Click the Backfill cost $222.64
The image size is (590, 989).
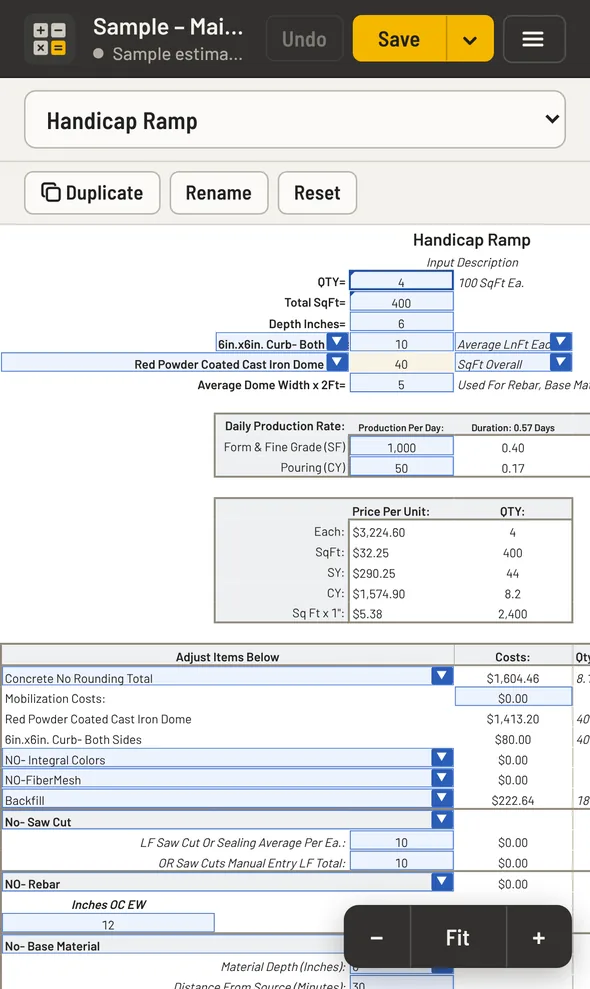pos(513,800)
